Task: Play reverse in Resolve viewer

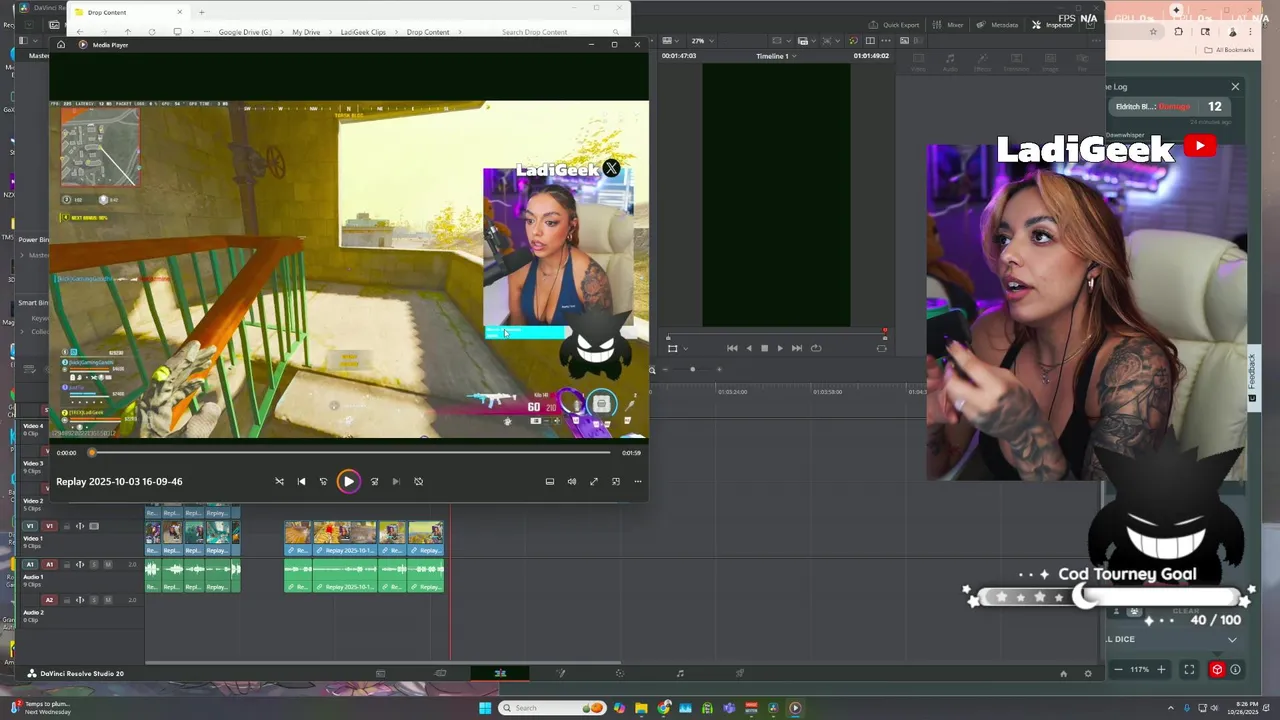Action: point(749,348)
